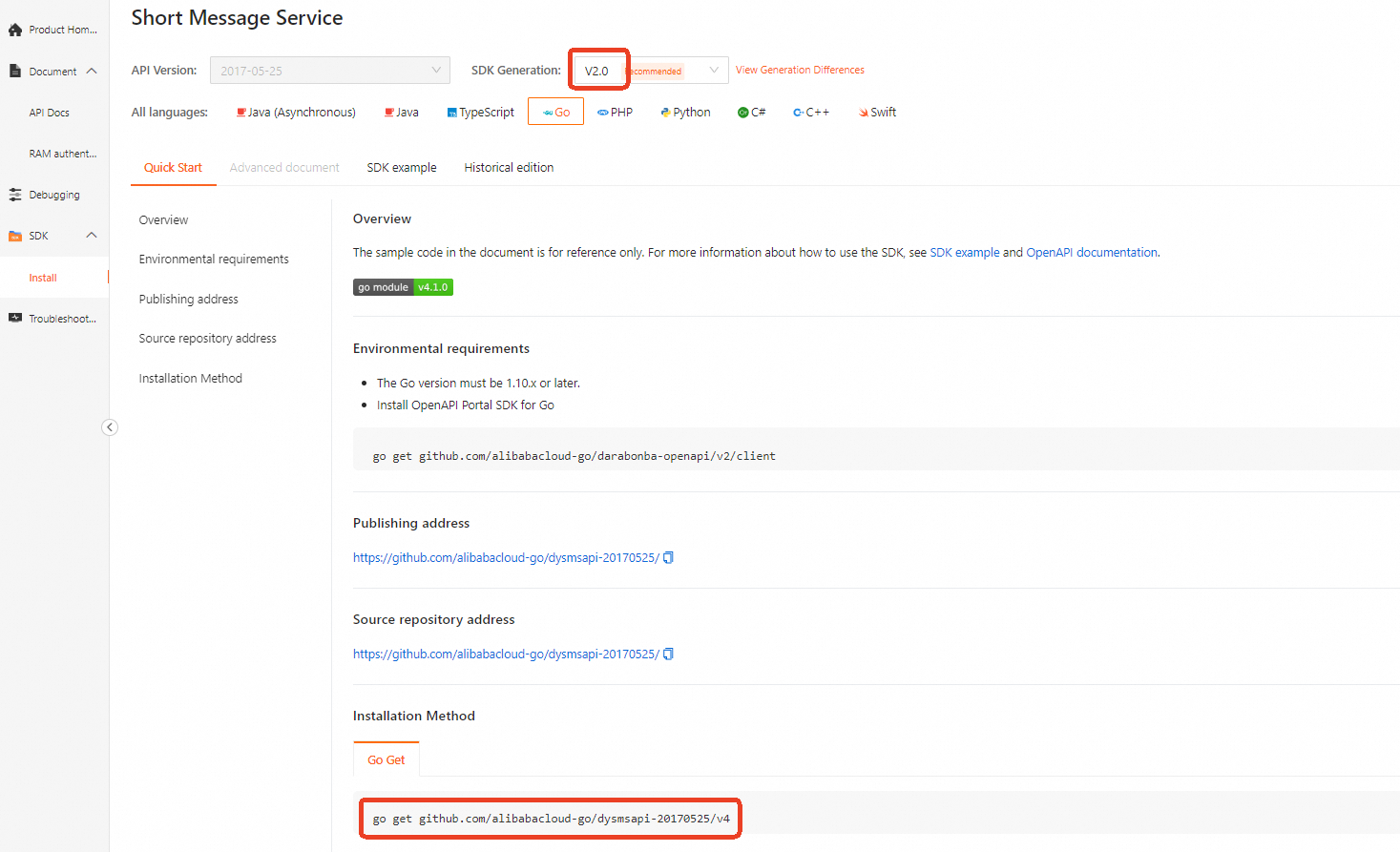Image resolution: width=1400 pixels, height=852 pixels.
Task: Switch to the Quick Start tab
Action: 173,168
